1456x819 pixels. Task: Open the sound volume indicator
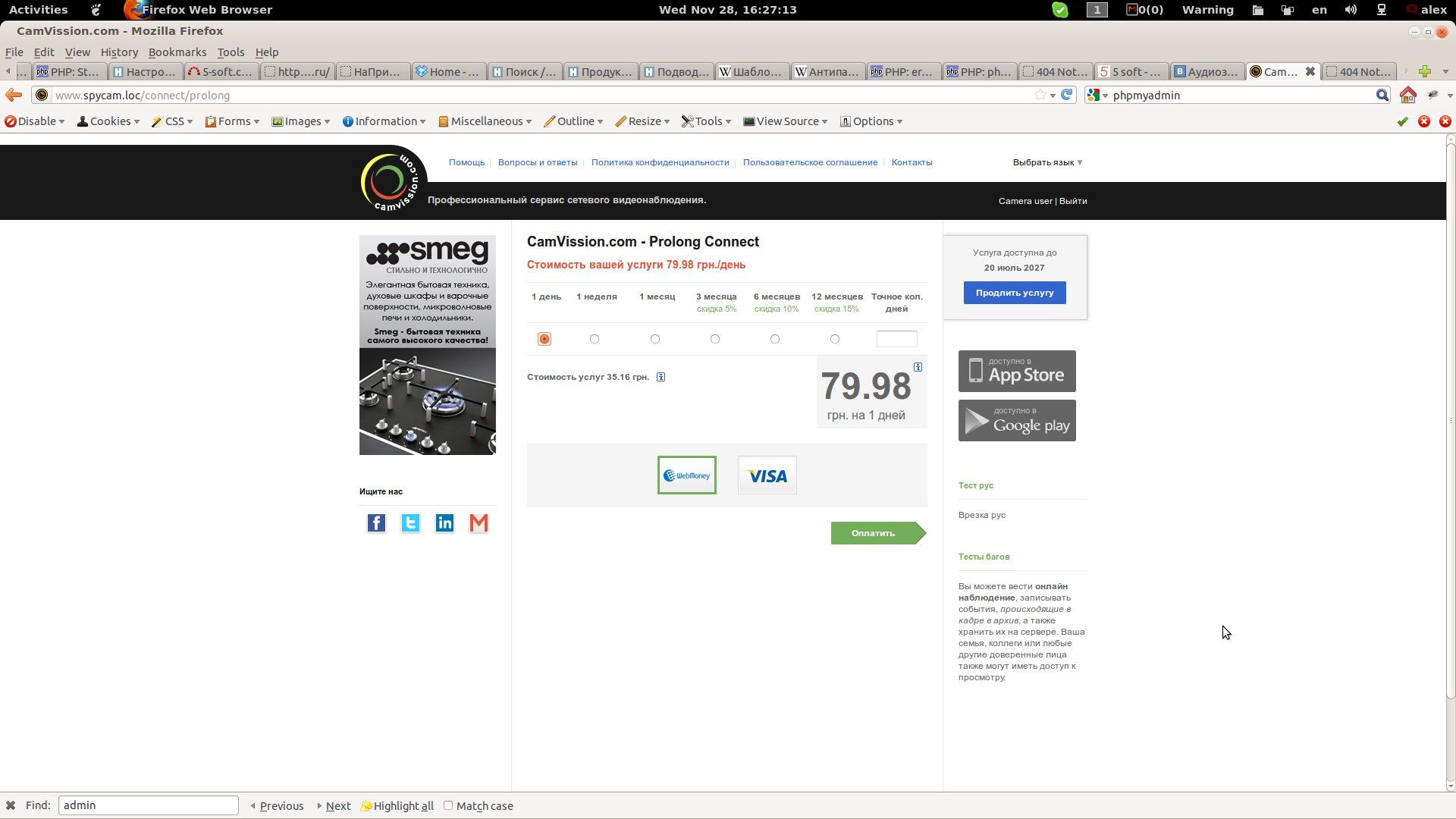click(1351, 10)
